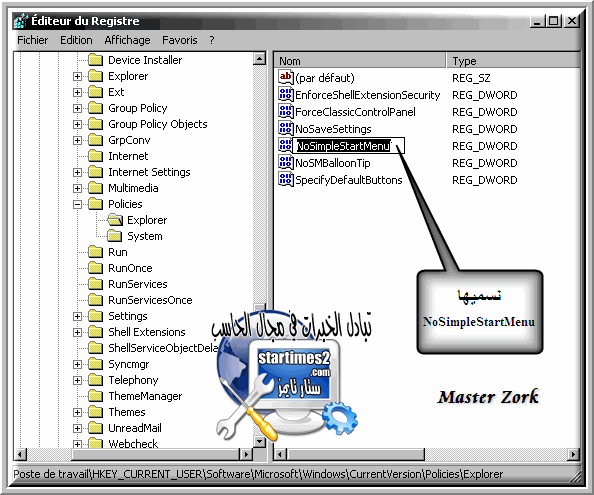Click the ForceClassicControlPanel DWORD icon
Image resolution: width=594 pixels, height=495 pixels.
tap(286, 111)
